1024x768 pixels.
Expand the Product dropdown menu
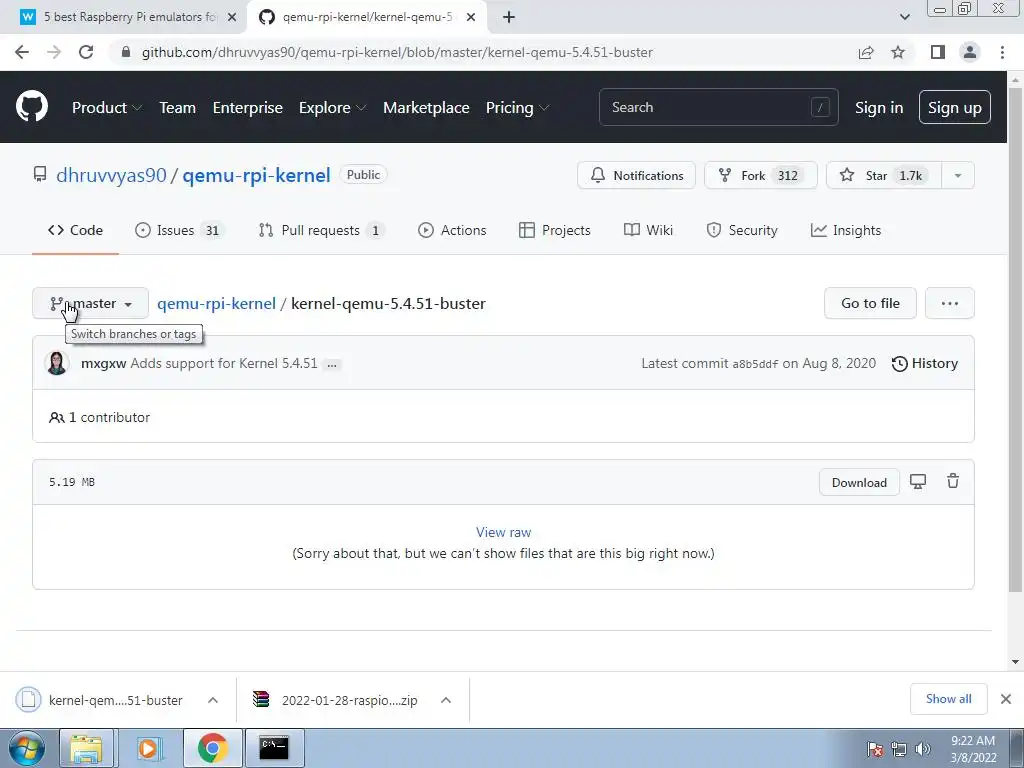click(106, 108)
